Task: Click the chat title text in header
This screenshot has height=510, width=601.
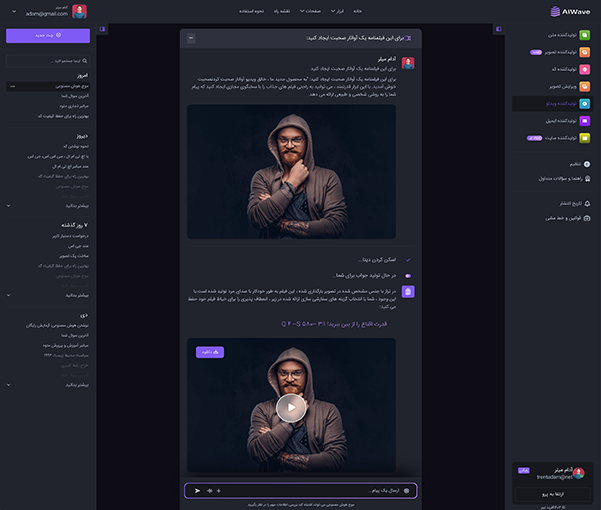Action: coord(355,38)
